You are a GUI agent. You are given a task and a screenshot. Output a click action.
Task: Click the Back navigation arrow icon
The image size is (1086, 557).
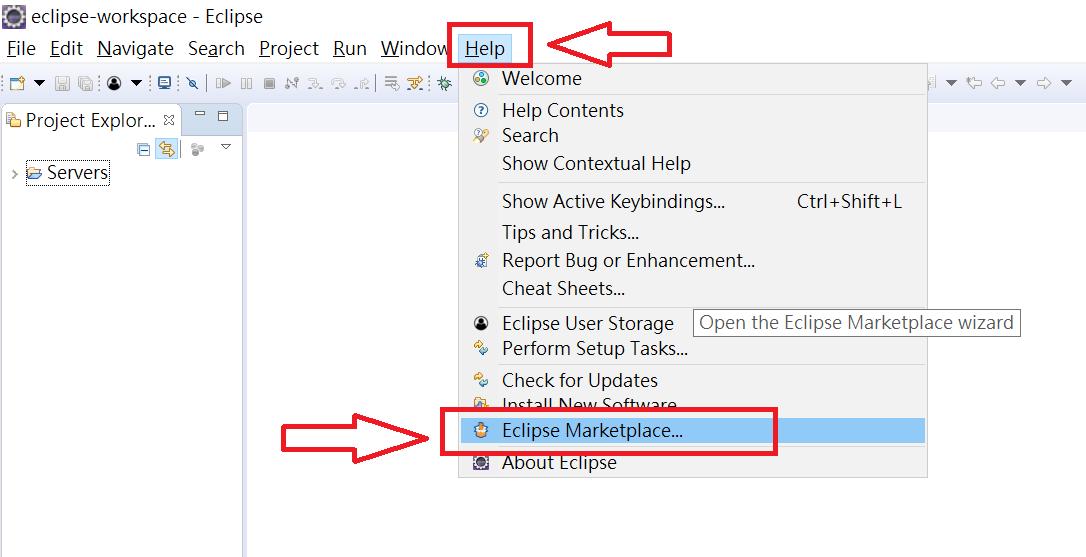(x=998, y=84)
